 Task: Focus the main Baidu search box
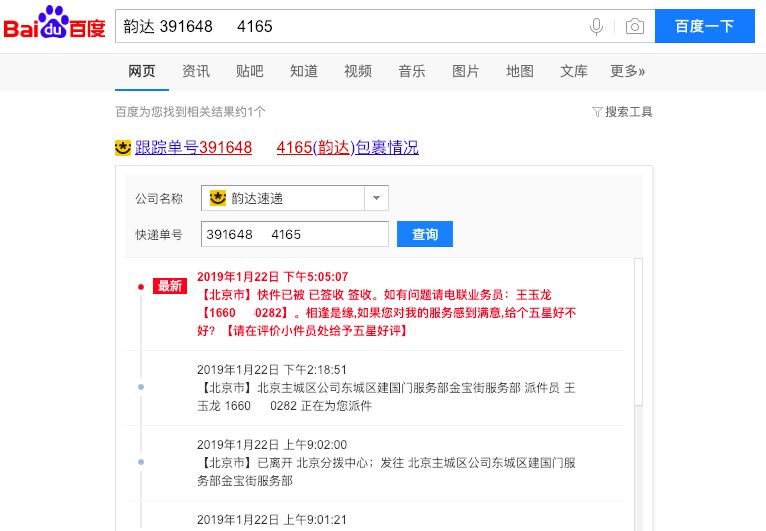351,26
